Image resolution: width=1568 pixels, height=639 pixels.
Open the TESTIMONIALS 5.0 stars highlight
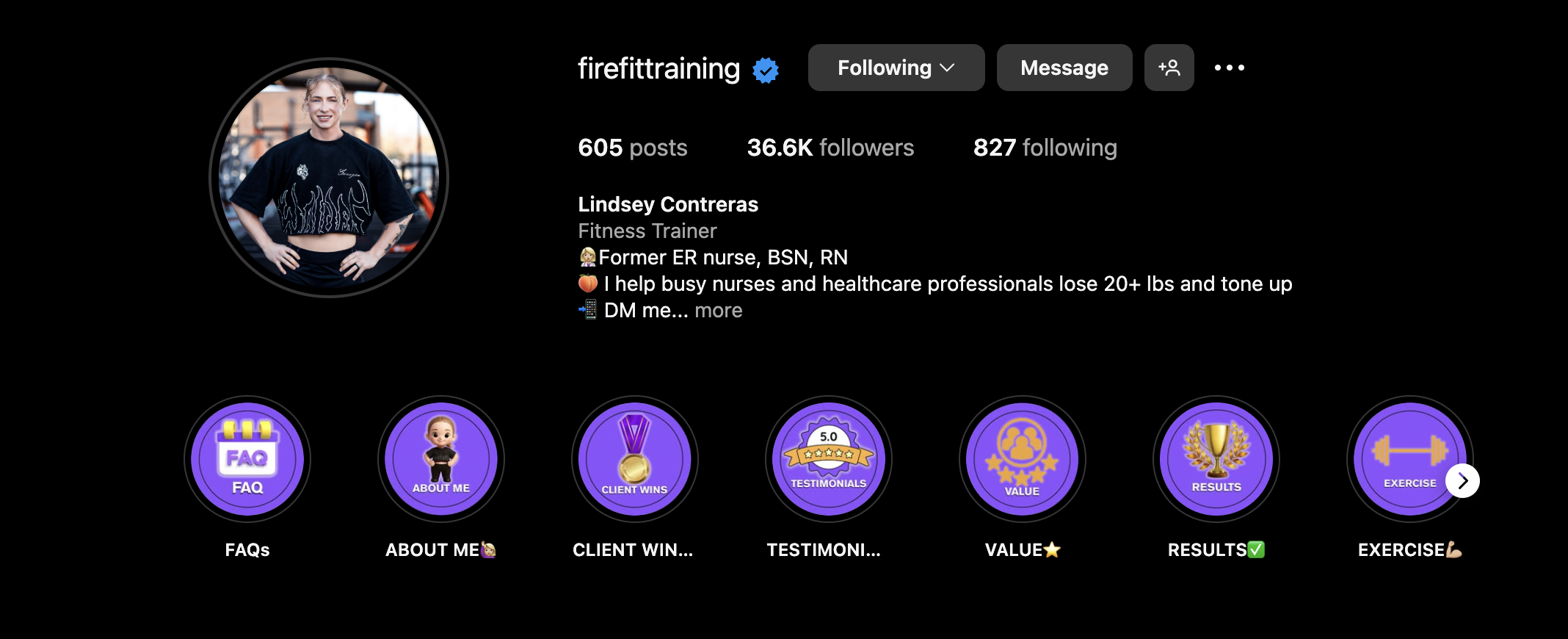(x=829, y=459)
